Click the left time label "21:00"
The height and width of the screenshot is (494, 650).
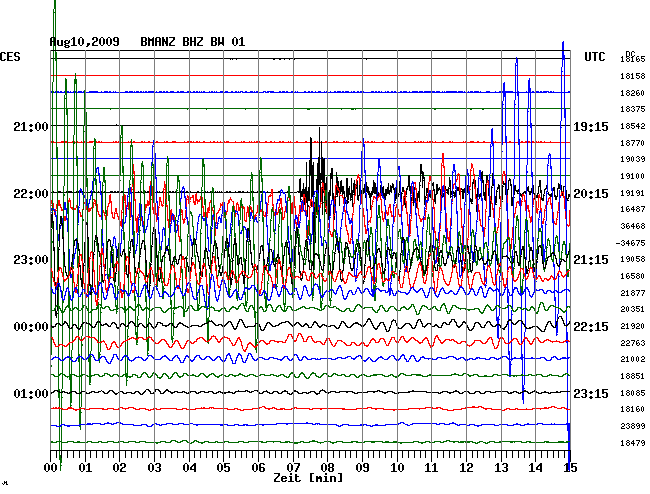pos(31,127)
